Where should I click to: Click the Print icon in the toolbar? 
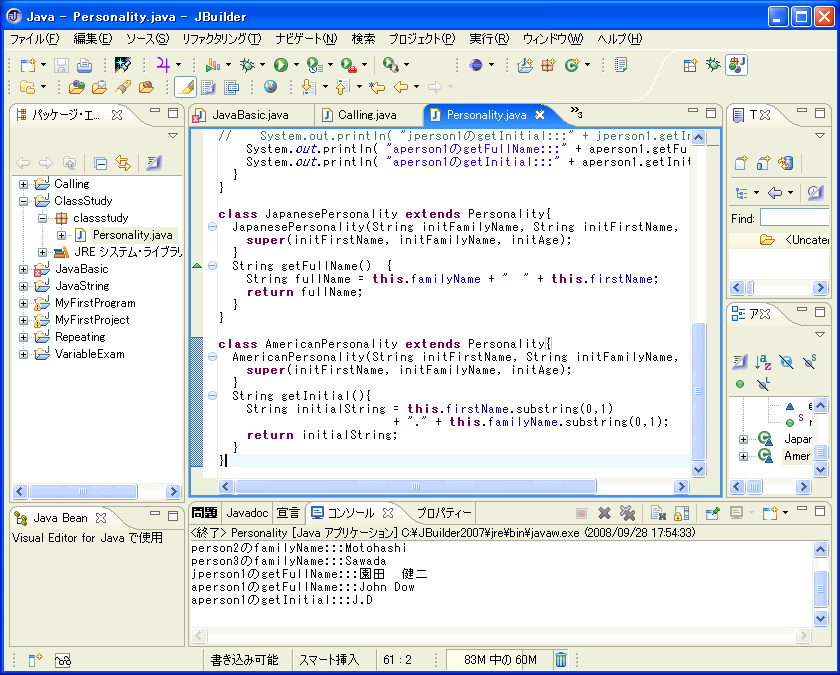[x=85, y=65]
